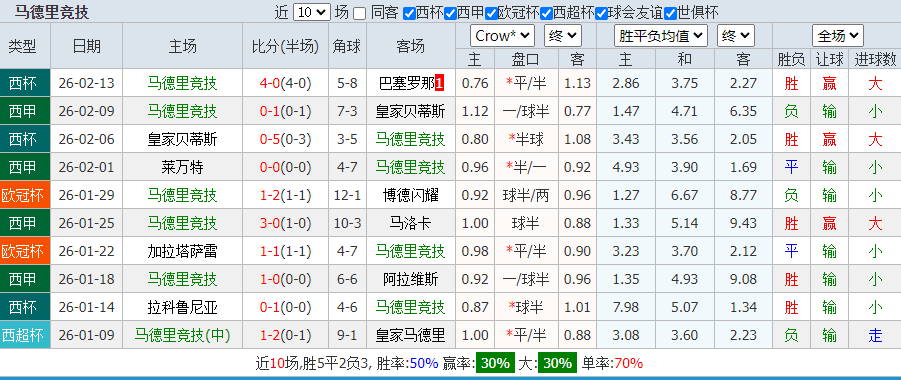Open 马德里竞技(中) home team link
The height and width of the screenshot is (380, 901).
click(182, 335)
